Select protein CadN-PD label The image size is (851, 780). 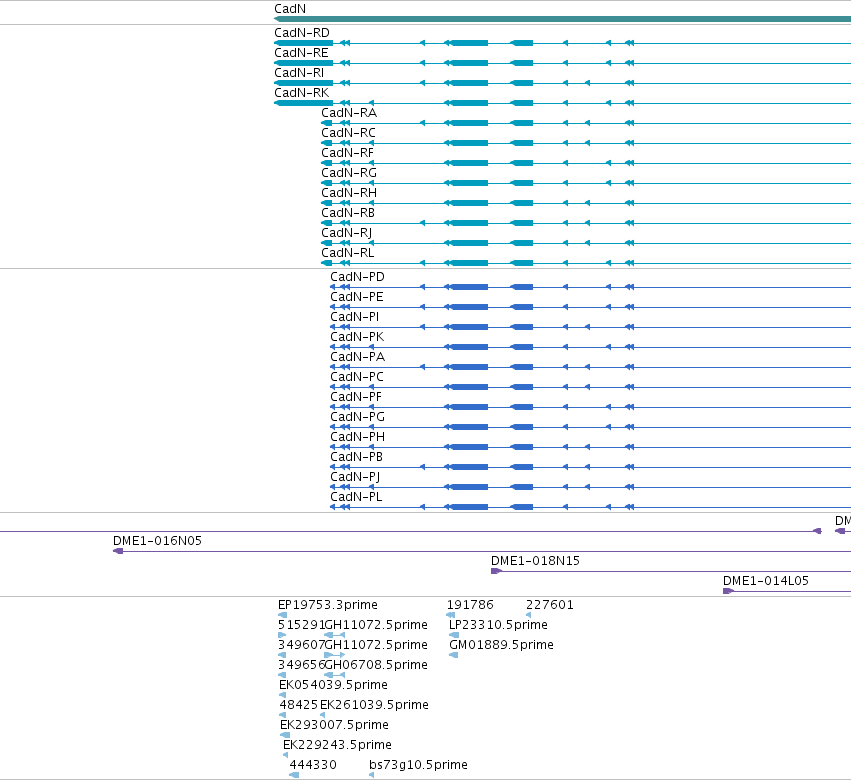coord(358,277)
